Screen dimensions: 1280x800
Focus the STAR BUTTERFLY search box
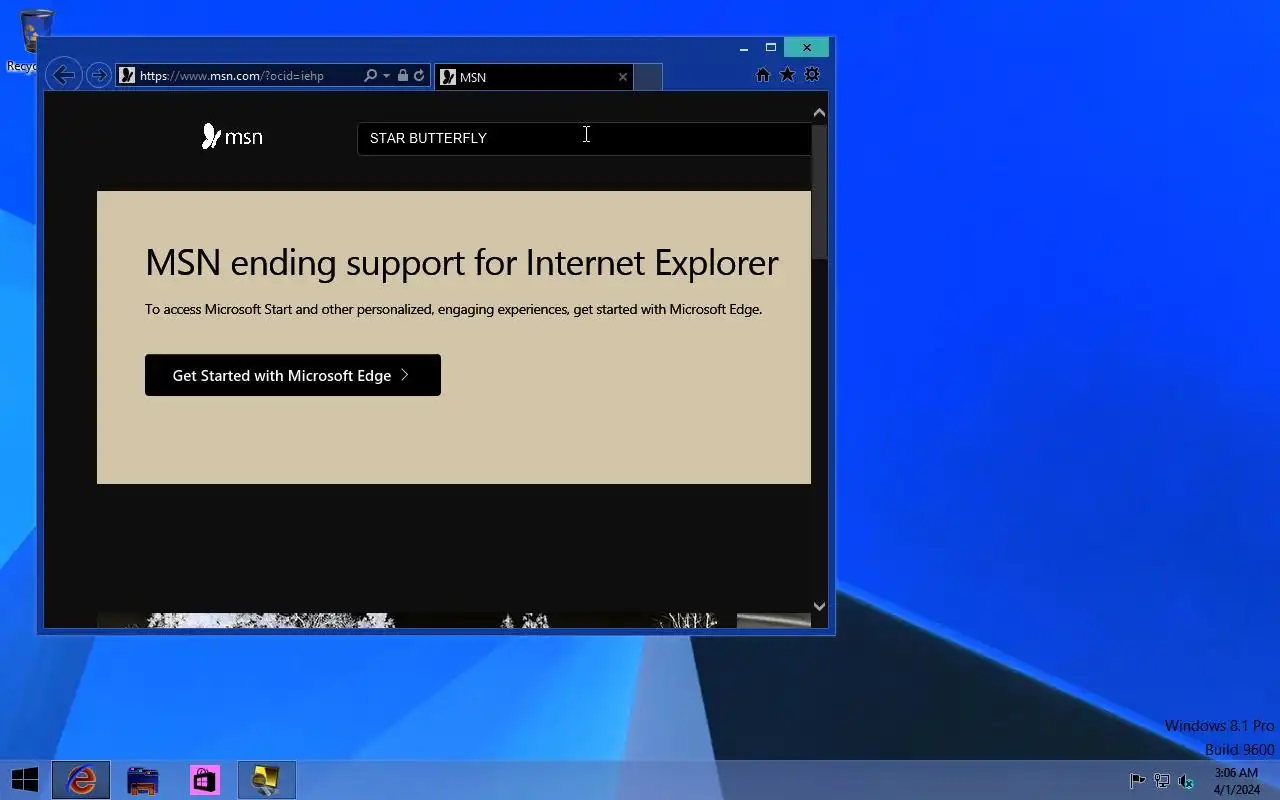[584, 138]
